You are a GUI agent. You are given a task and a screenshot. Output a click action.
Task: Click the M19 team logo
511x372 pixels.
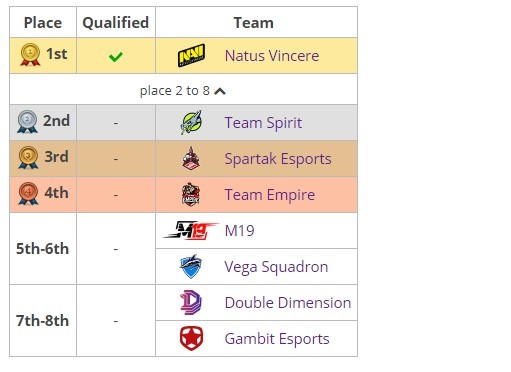click(x=191, y=230)
